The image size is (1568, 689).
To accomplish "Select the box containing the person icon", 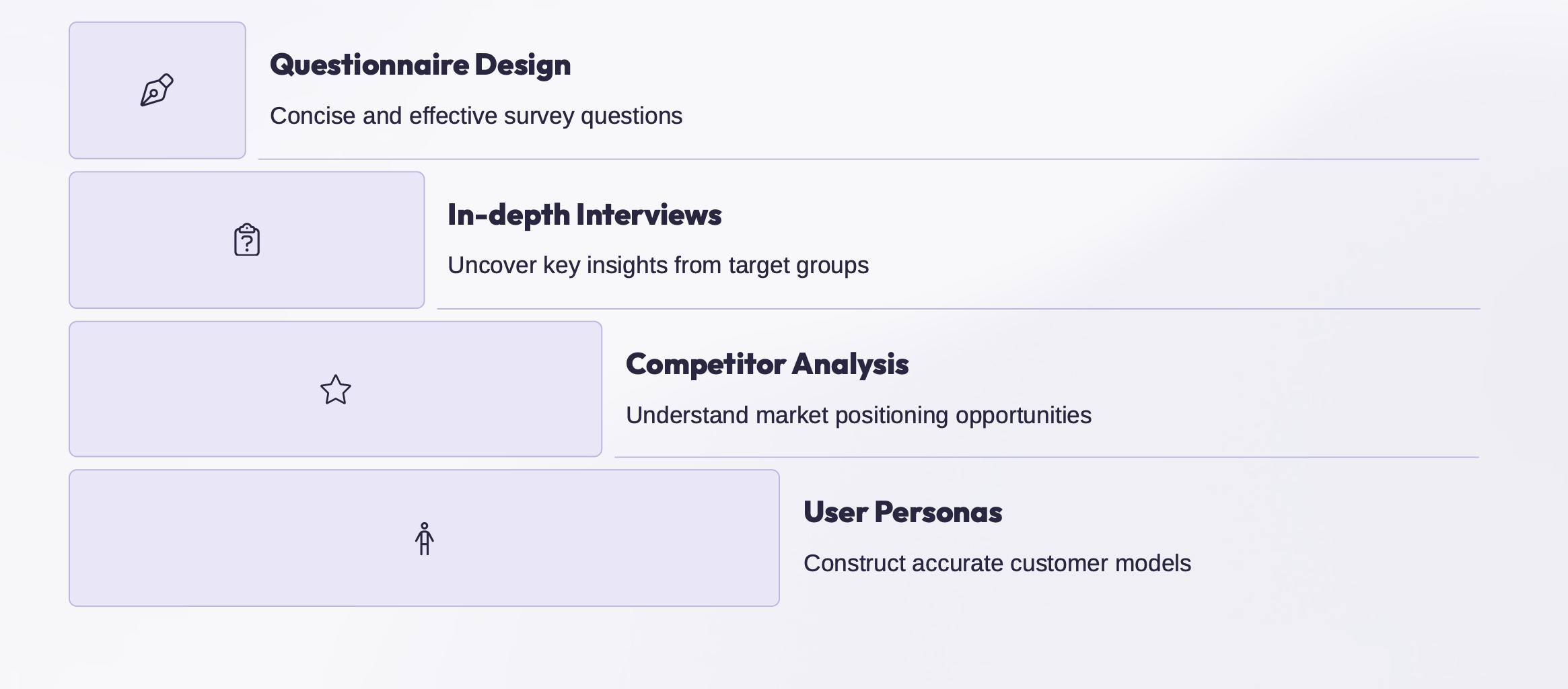I will point(425,538).
